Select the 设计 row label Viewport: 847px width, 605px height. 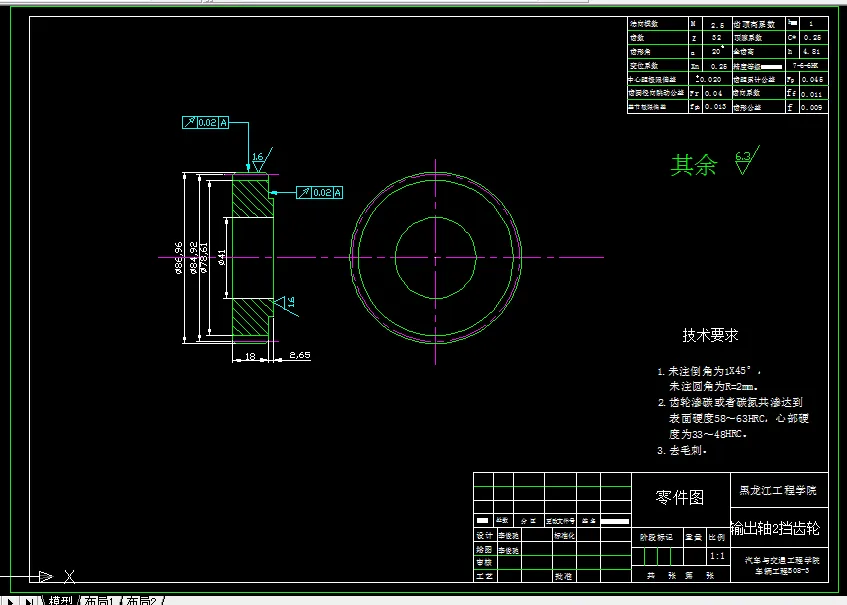pos(484,535)
